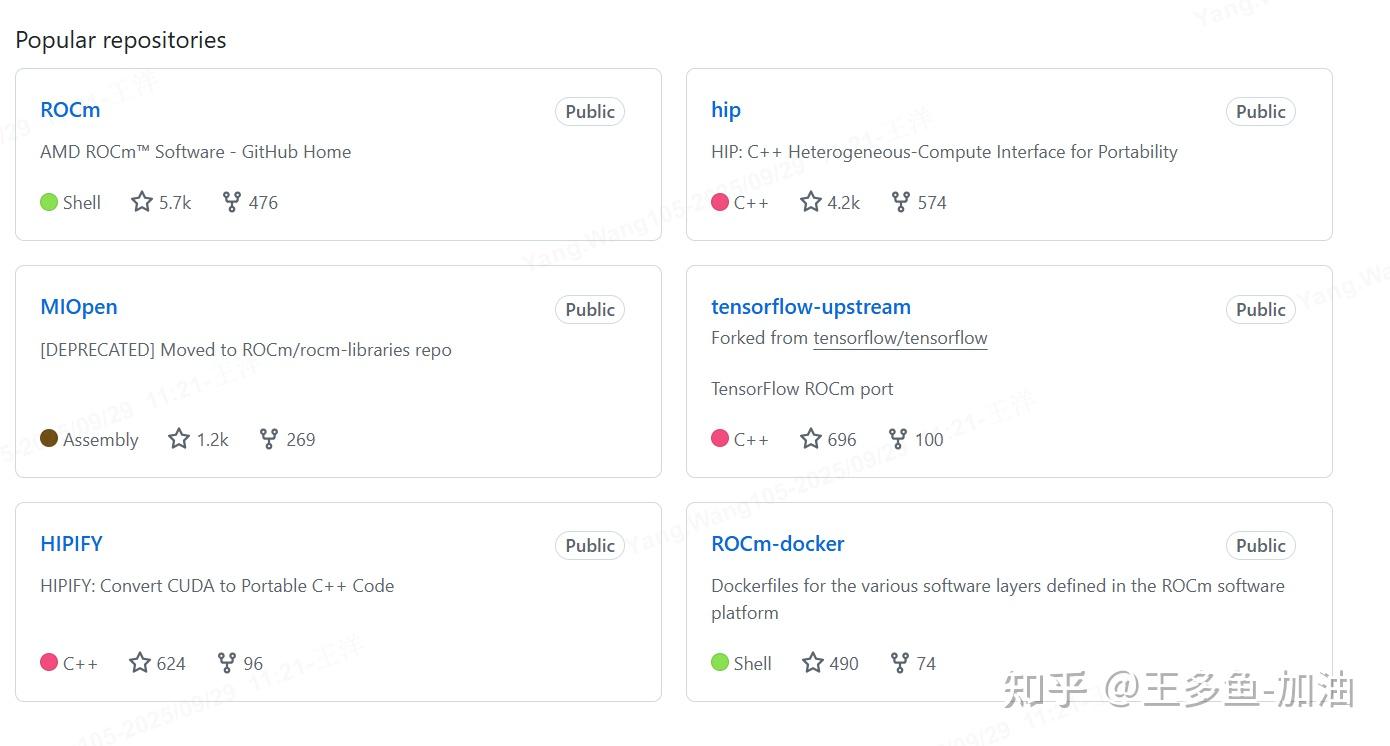Open the ROCm-docker repository link
The image size is (1390, 746).
(778, 544)
